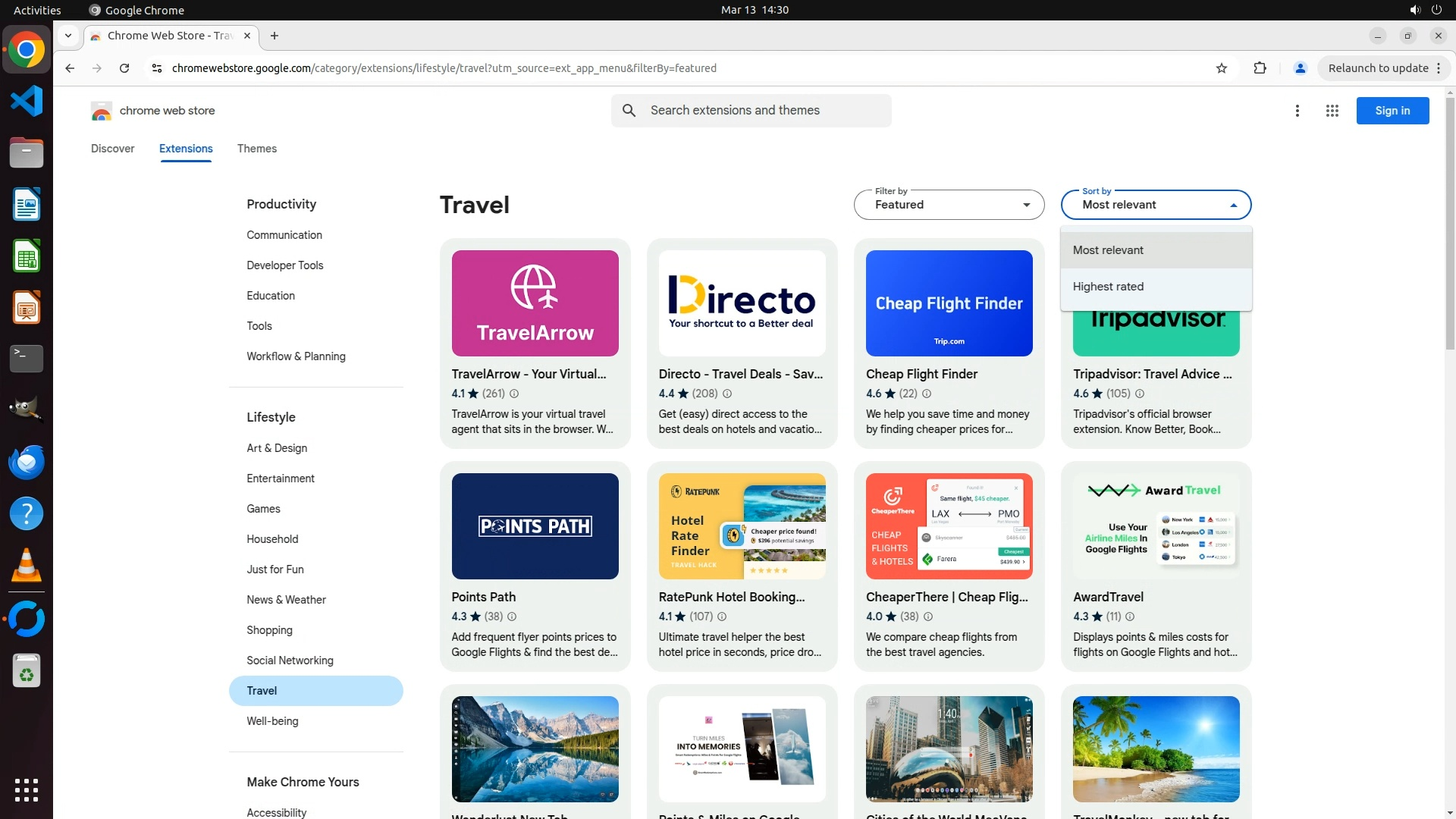Click the three-dot more options icon beside apps grid
1456x819 pixels.
point(1297,111)
